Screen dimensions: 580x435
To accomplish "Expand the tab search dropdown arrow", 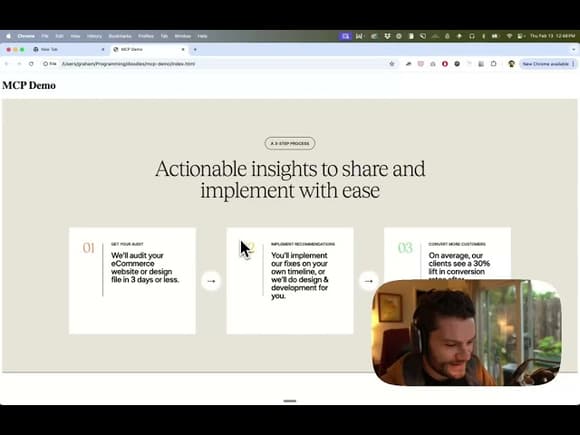I will pos(574,49).
